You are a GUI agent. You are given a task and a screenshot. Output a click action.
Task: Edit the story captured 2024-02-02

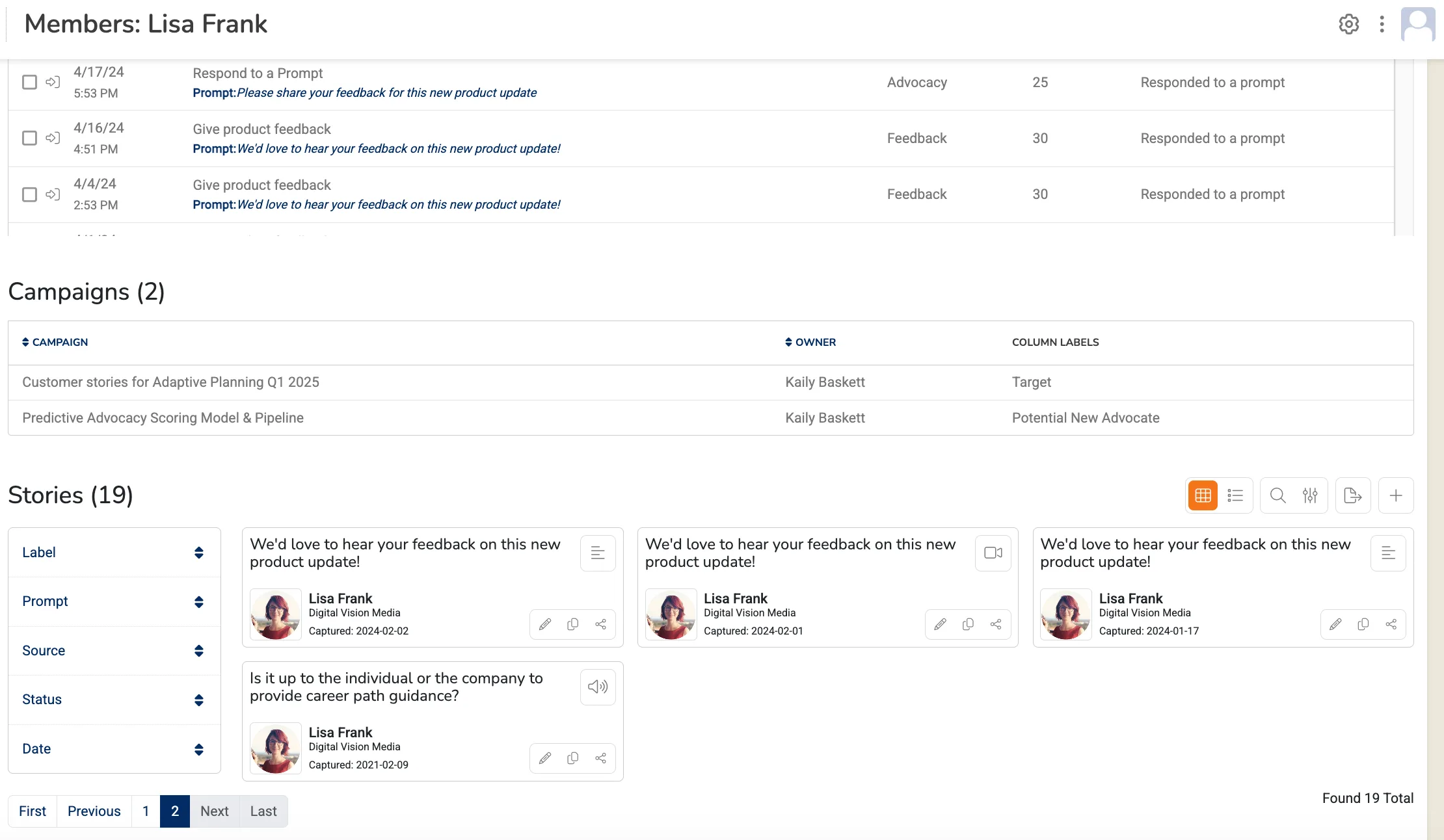(x=545, y=624)
